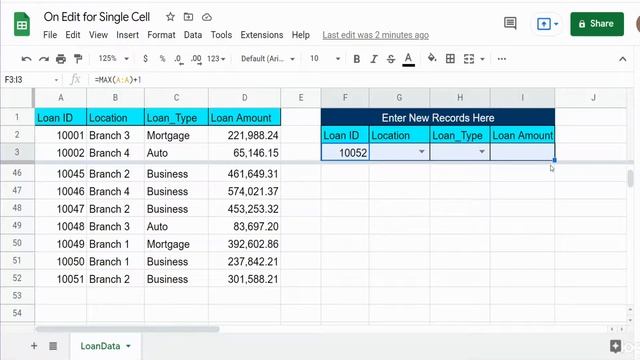The height and width of the screenshot is (360, 640).
Task: Star this spreadsheet
Action: point(170,17)
